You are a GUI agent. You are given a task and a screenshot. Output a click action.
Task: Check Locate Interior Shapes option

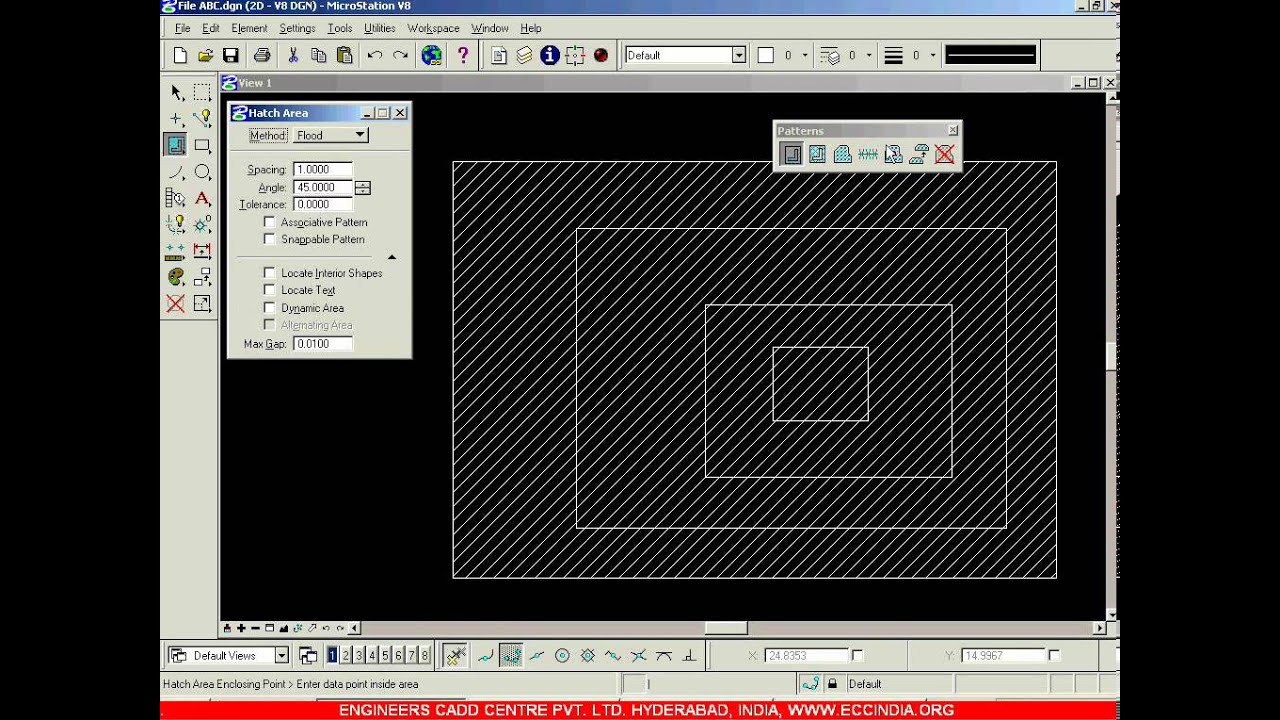[269, 273]
